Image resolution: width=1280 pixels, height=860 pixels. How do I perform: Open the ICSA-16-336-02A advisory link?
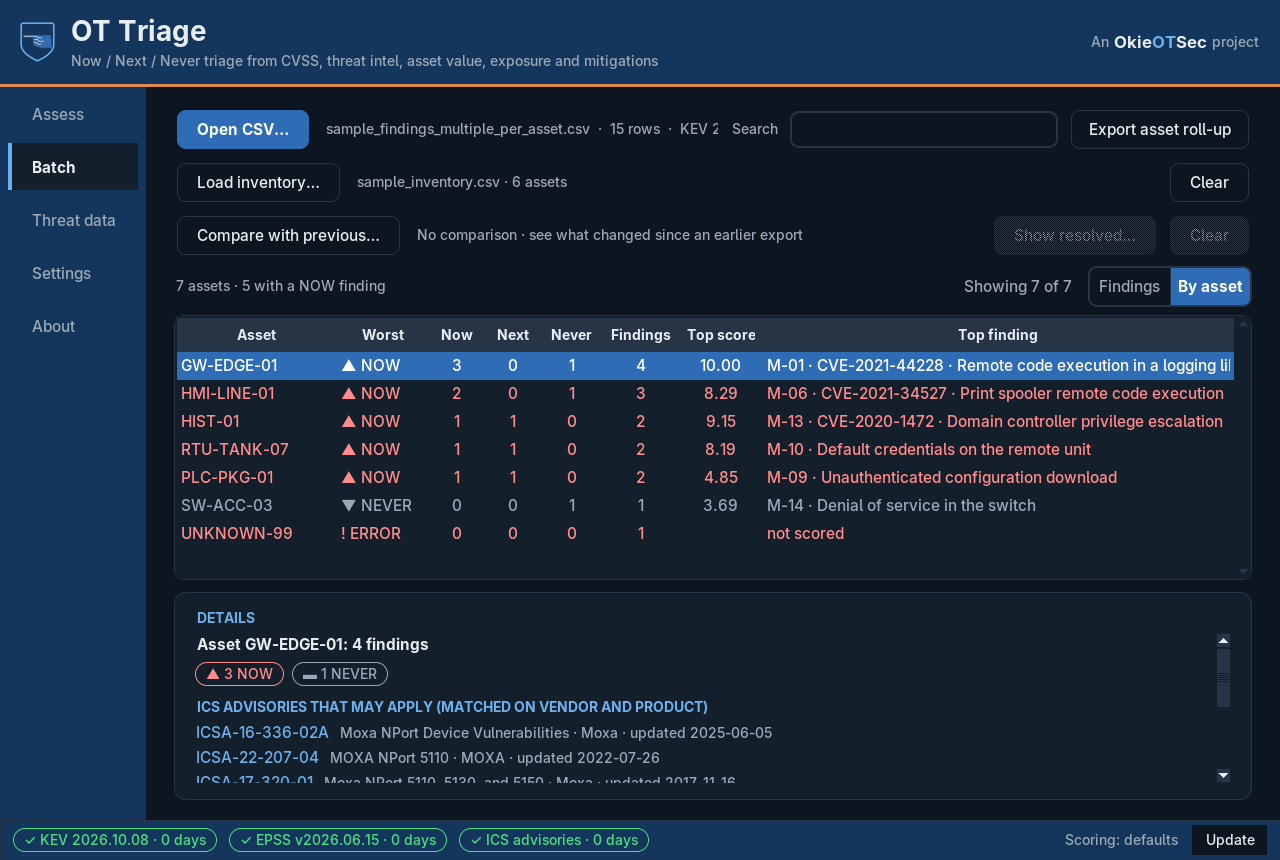[x=262, y=732]
